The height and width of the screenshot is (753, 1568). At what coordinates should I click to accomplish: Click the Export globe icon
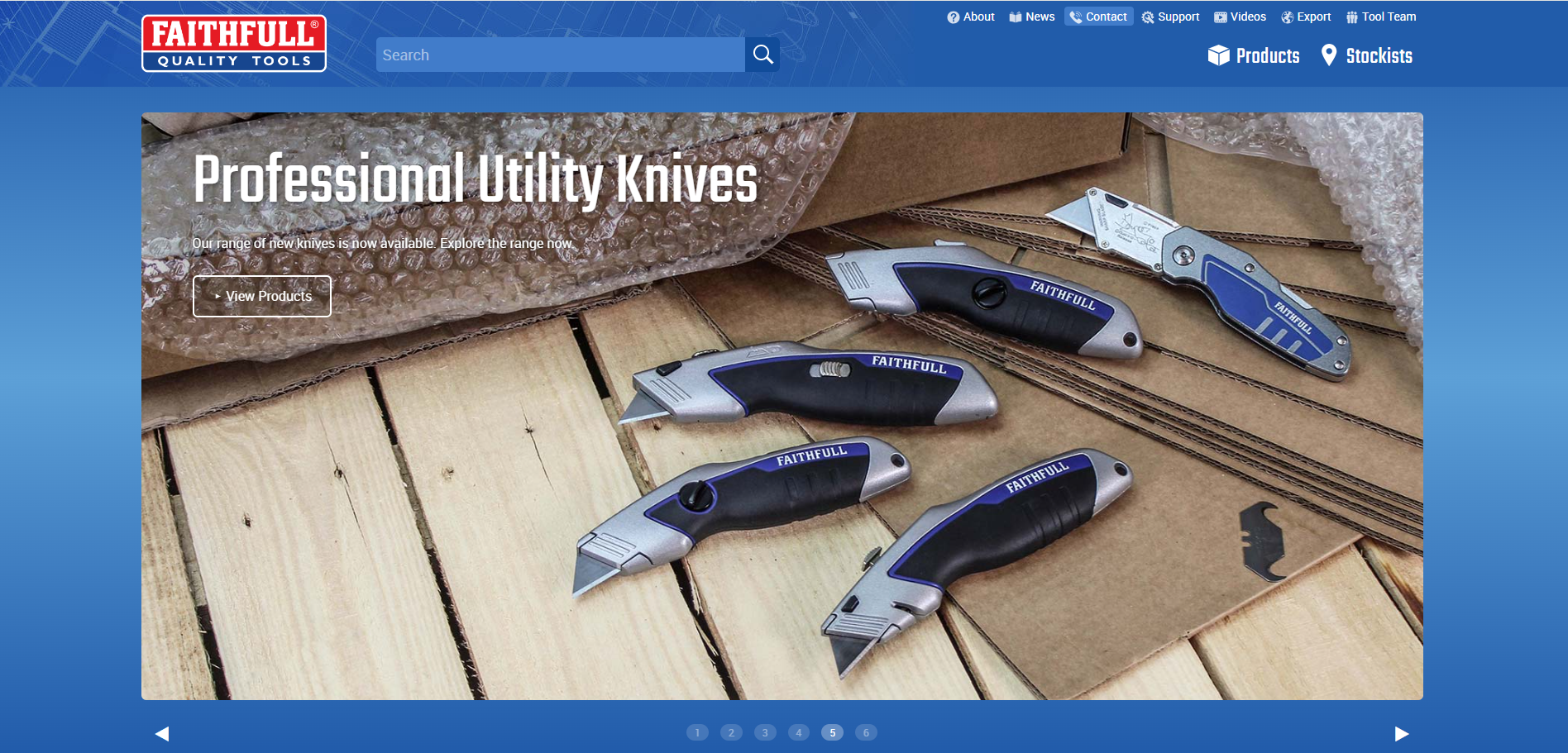(1288, 17)
